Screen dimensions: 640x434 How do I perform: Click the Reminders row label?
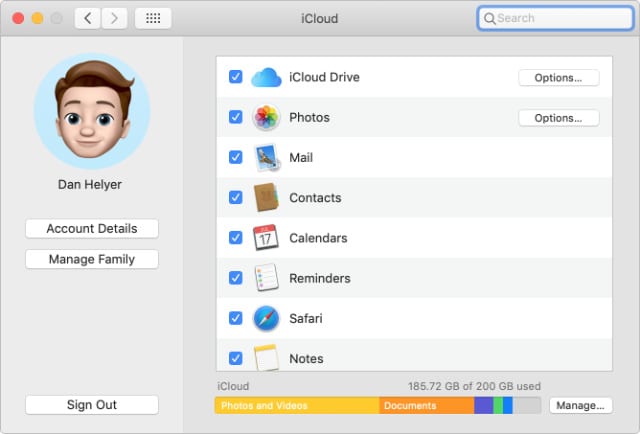(x=320, y=278)
